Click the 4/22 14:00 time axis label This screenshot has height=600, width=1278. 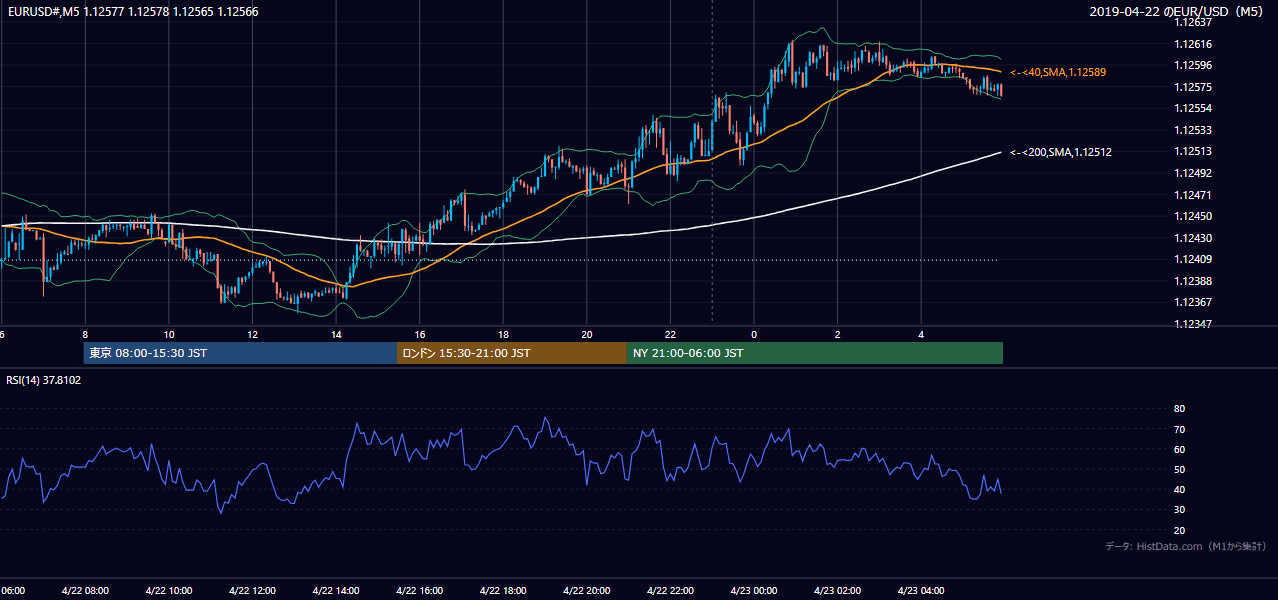336,591
